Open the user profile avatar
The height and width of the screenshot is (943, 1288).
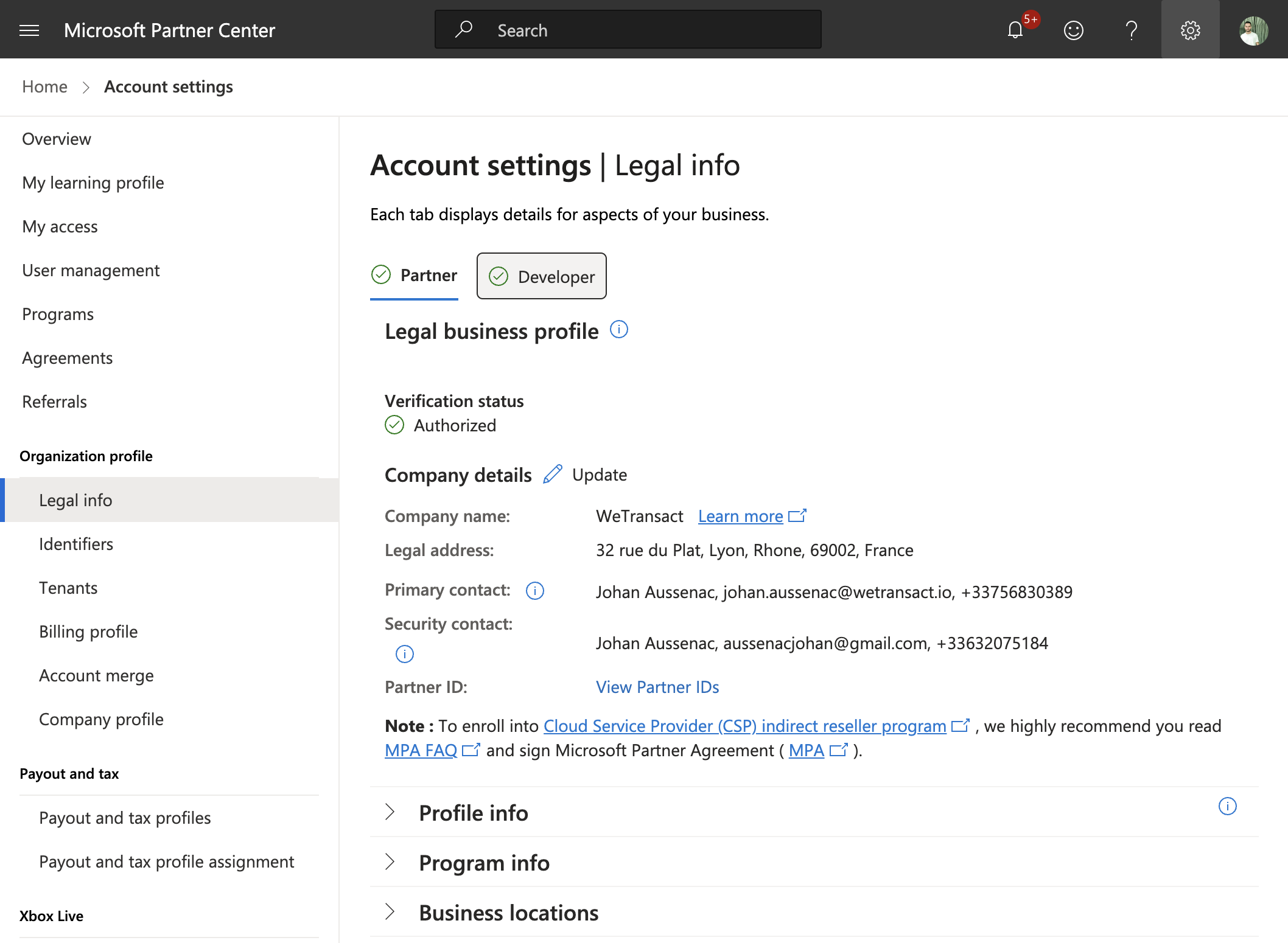1254,30
